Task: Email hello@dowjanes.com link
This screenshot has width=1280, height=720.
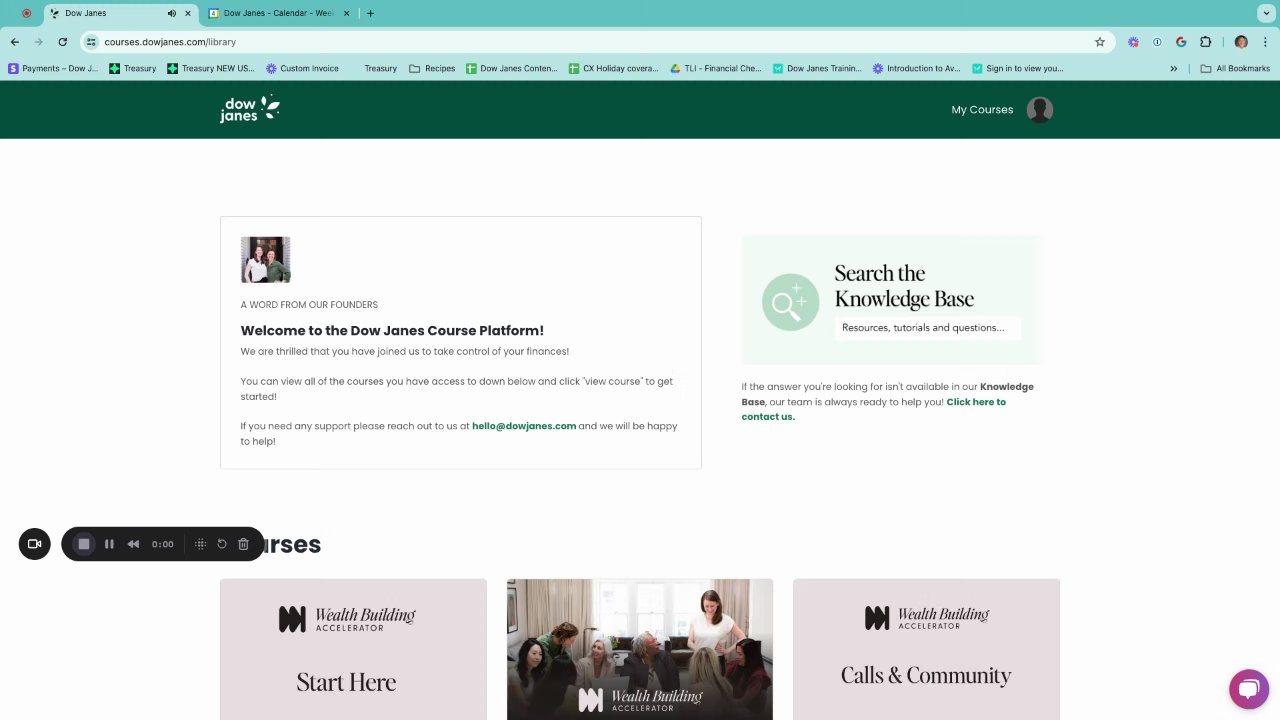Action: (x=524, y=426)
